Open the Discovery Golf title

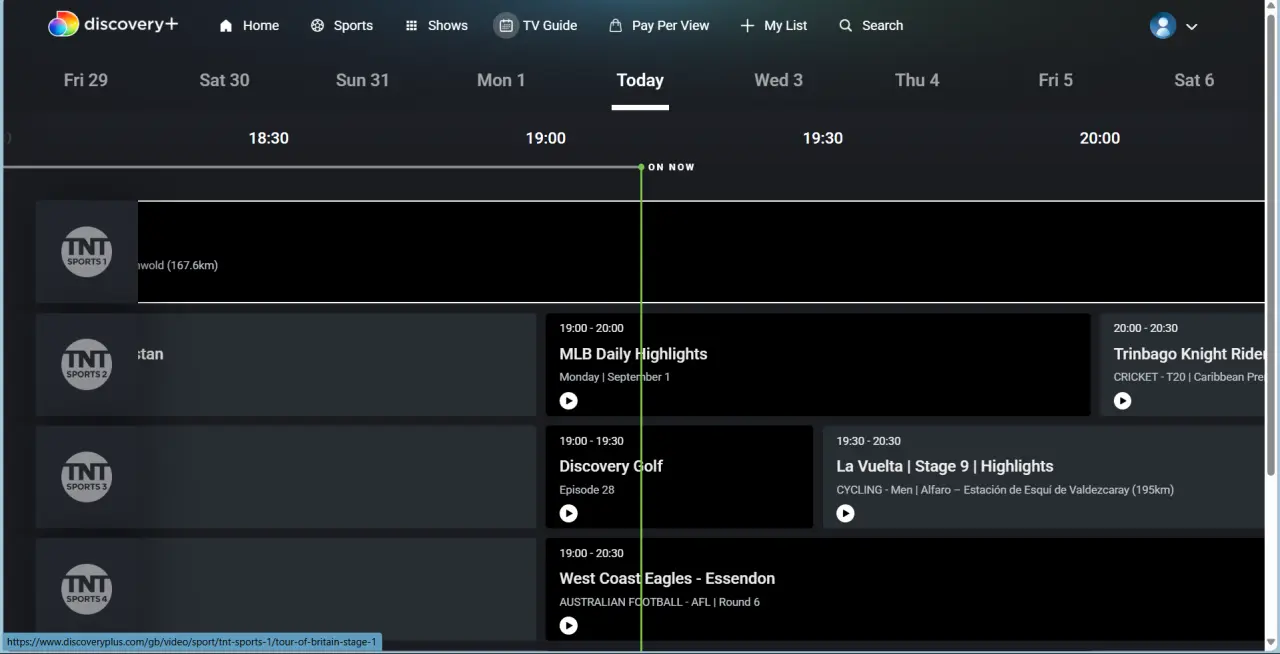click(611, 466)
